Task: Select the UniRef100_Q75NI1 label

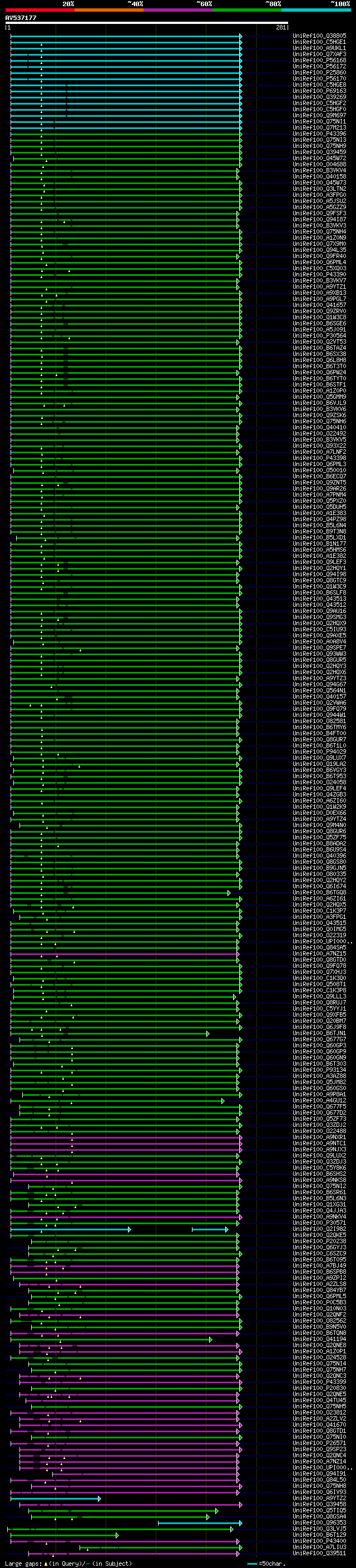Action: pyautogui.click(x=319, y=122)
